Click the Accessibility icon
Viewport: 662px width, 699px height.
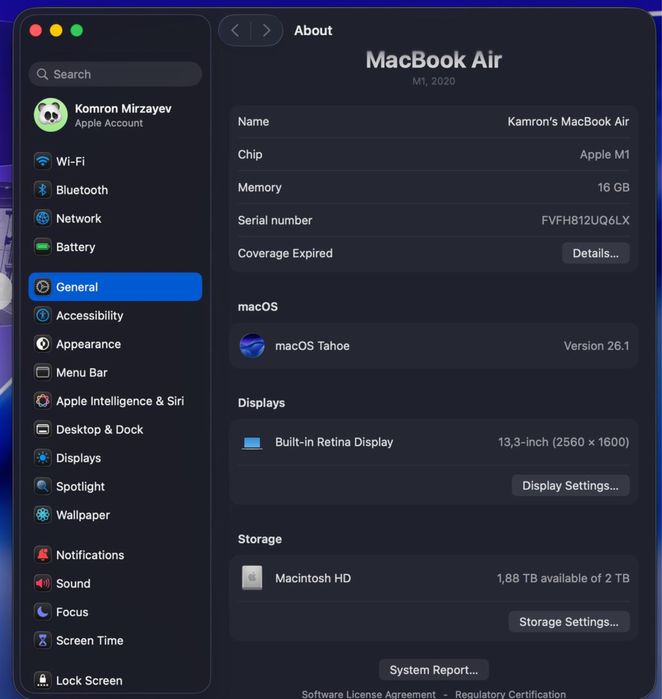[x=43, y=315]
